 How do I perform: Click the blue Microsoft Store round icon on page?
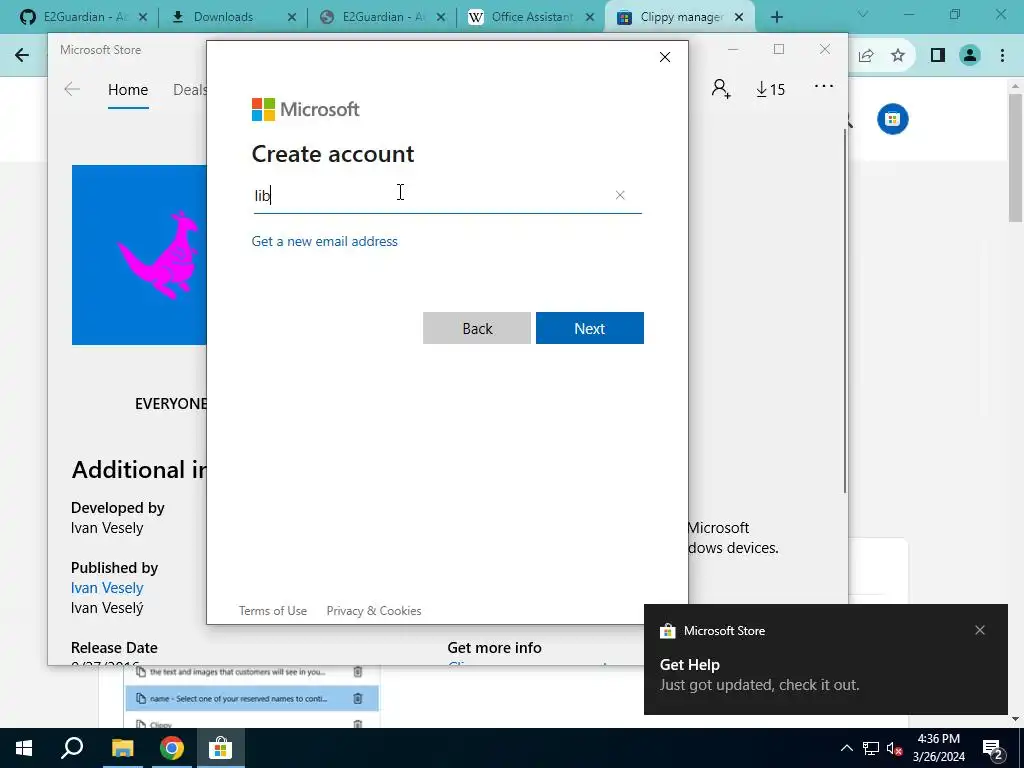pyautogui.click(x=892, y=119)
